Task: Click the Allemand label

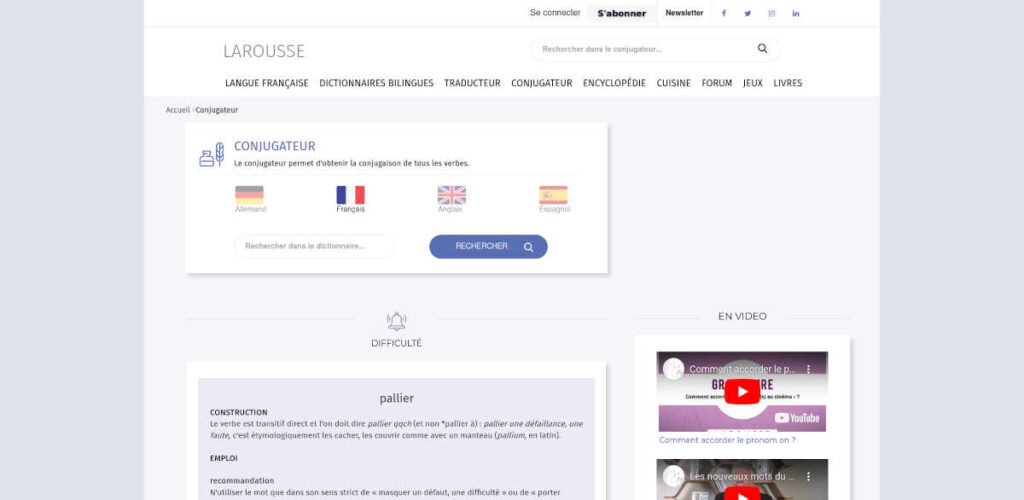Action: 250,210
